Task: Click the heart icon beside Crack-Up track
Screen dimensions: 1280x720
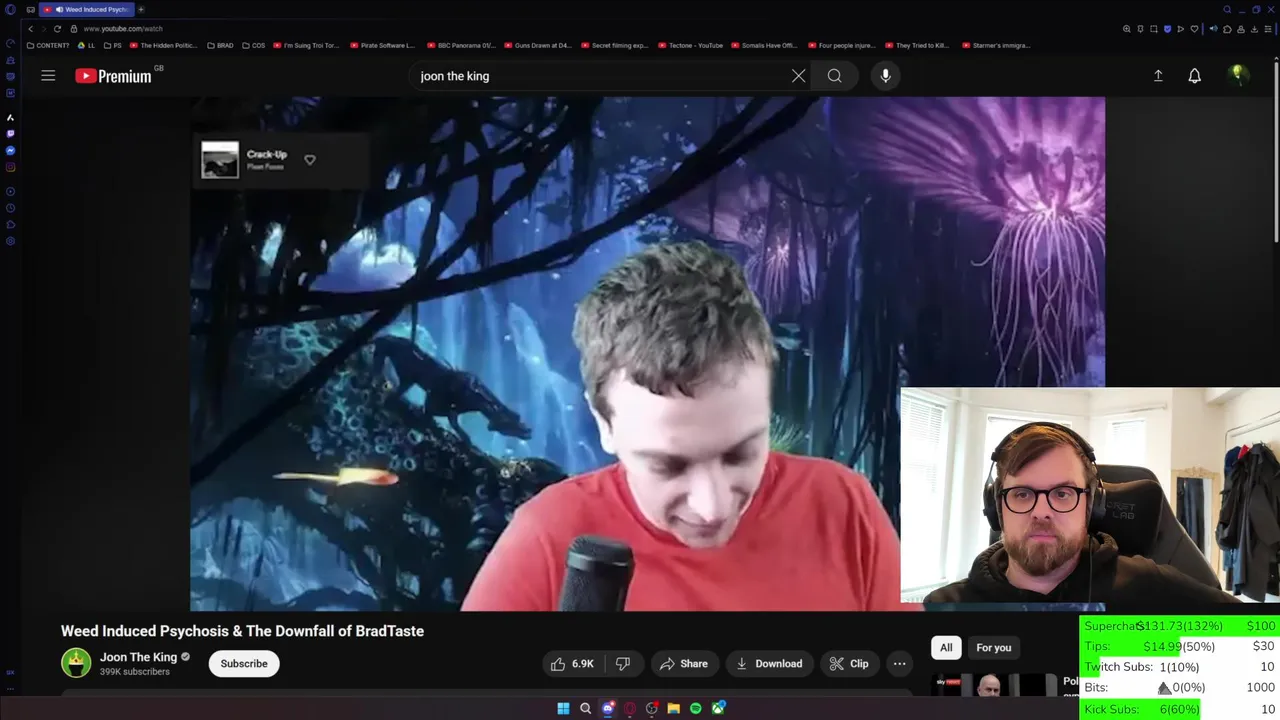Action: tap(310, 160)
